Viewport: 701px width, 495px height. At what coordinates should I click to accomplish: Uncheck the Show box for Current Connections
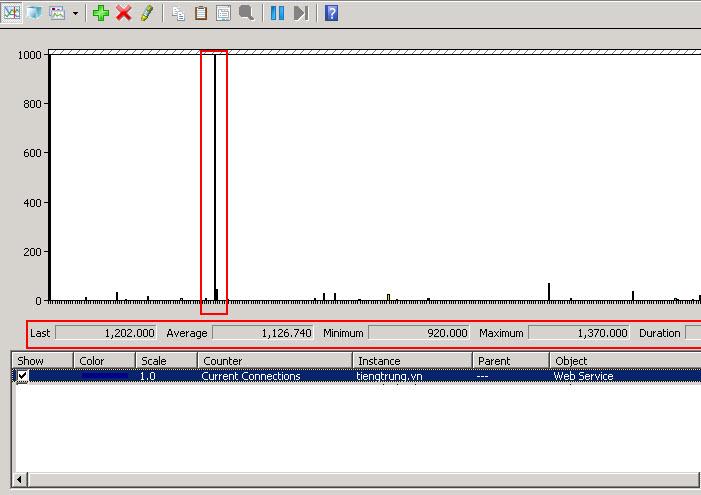click(22, 376)
